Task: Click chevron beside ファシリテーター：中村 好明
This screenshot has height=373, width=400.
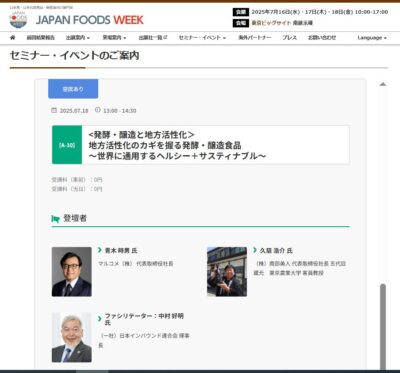Action: click(100, 319)
